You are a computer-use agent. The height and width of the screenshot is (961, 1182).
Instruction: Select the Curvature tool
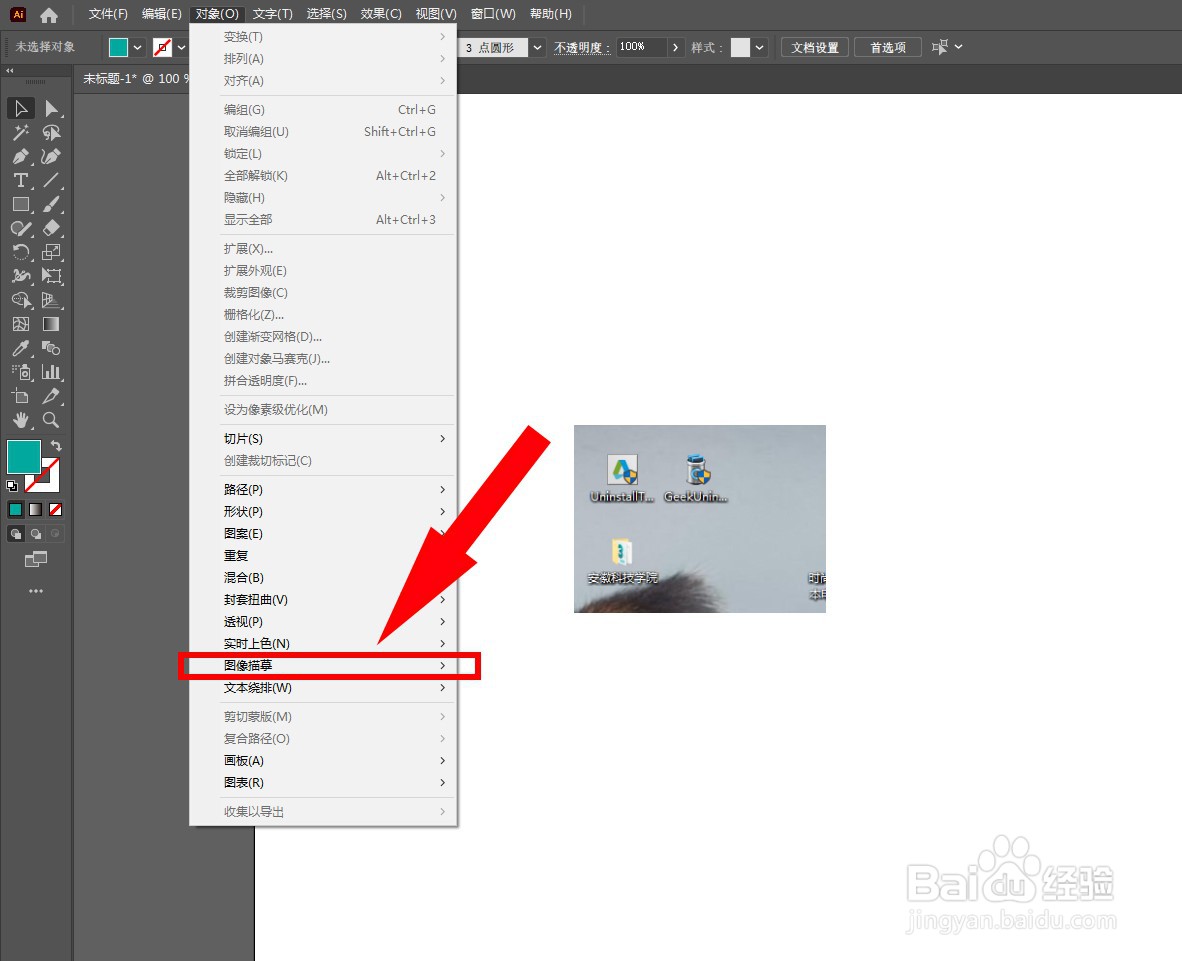pyautogui.click(x=51, y=157)
